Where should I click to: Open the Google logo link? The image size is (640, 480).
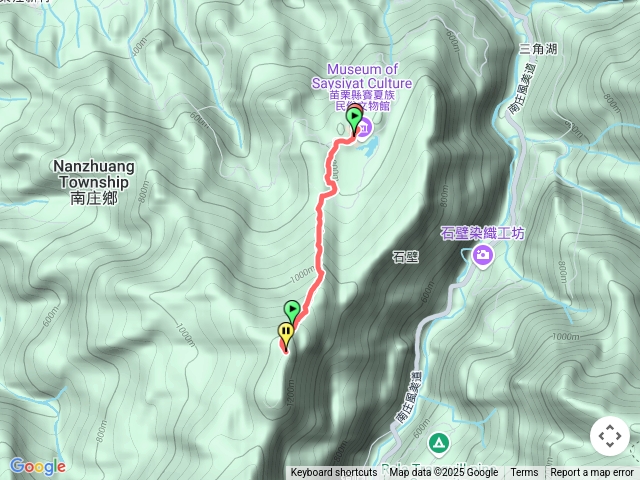[38, 466]
